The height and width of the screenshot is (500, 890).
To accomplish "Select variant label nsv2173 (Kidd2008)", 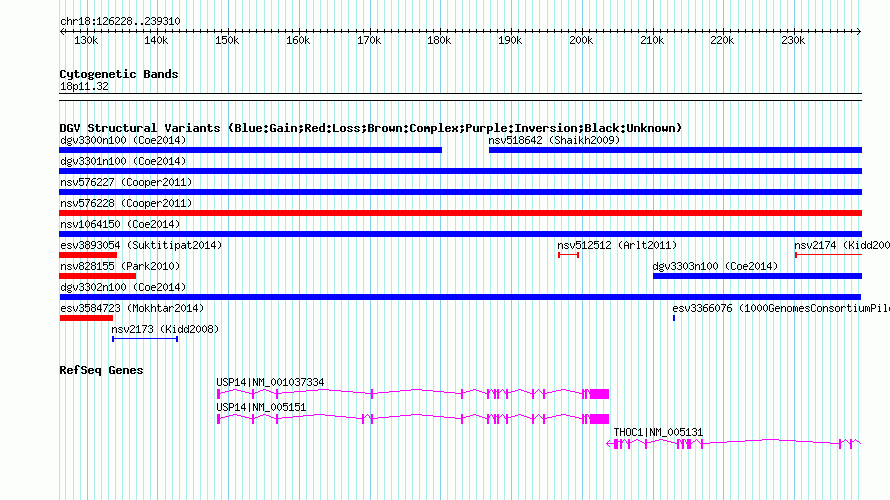I will (x=165, y=329).
